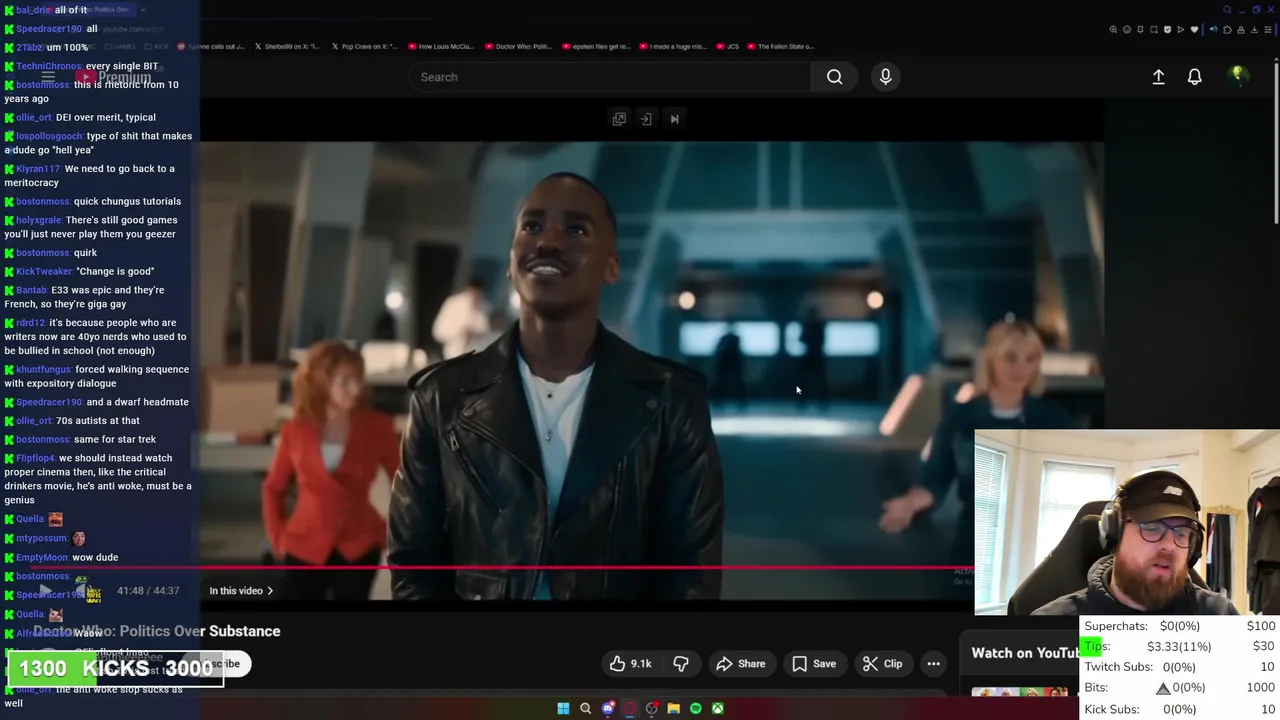This screenshot has width=1280, height=720.
Task: Bookmark the page with the heart icon
Action: pos(1194,29)
